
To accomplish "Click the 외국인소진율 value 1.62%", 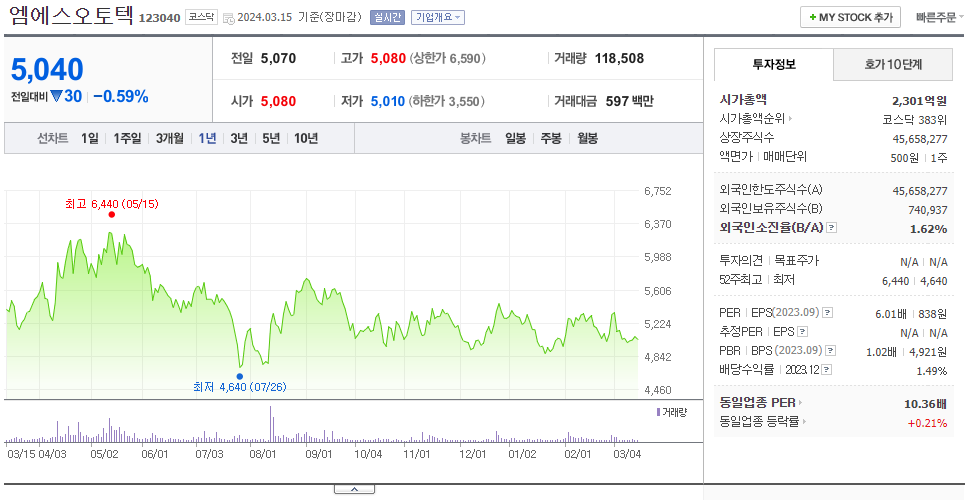I will pos(928,228).
